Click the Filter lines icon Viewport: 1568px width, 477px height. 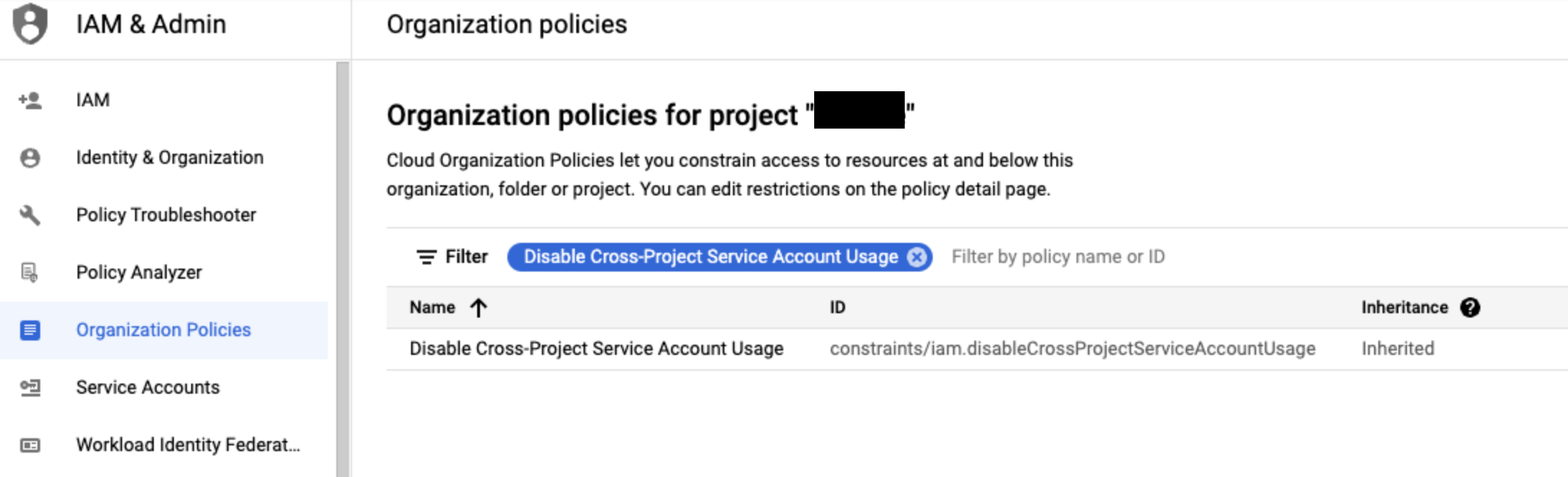pyautogui.click(x=426, y=257)
